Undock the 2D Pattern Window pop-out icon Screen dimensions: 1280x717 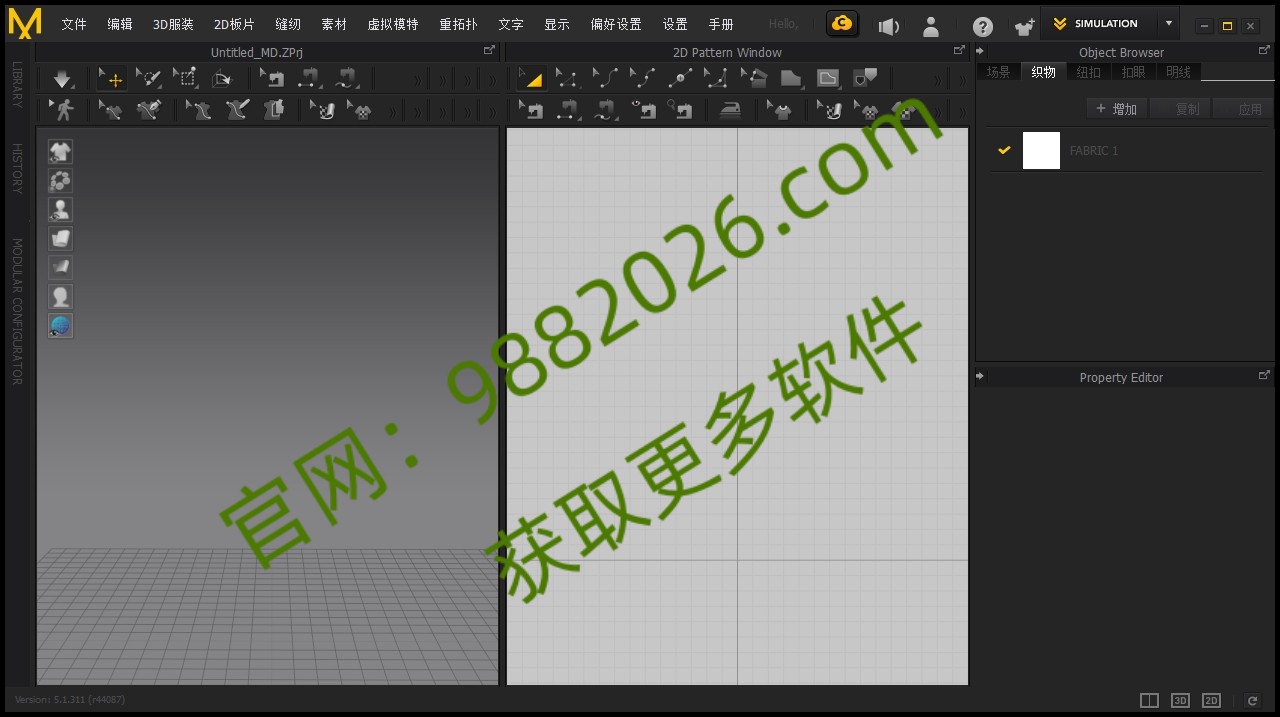960,51
